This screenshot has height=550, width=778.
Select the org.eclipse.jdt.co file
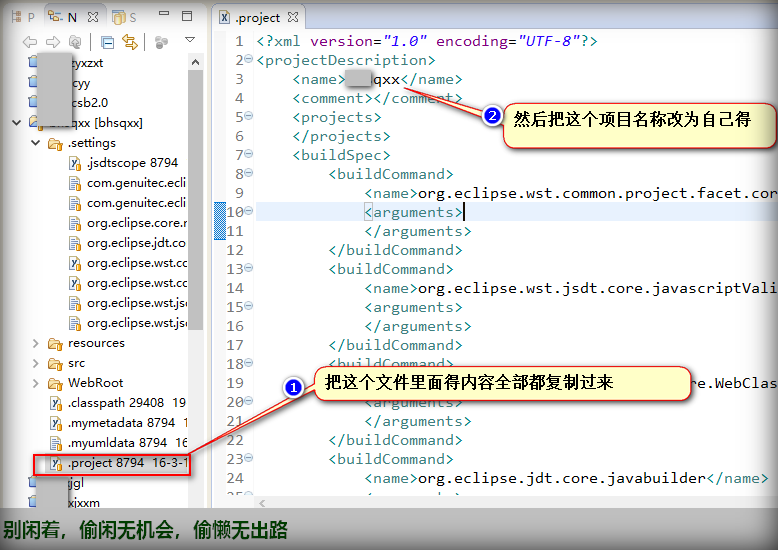tap(136, 243)
